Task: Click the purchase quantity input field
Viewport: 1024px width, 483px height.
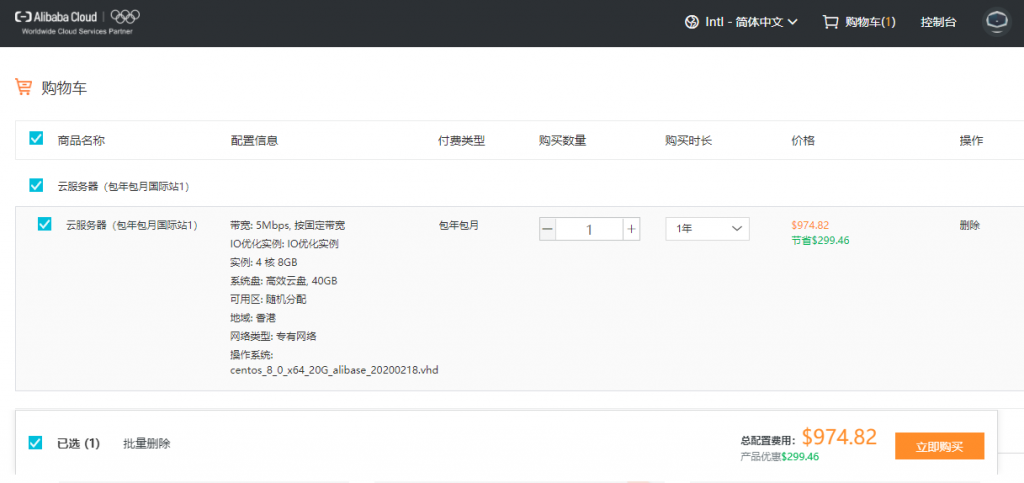Action: pyautogui.click(x=589, y=229)
